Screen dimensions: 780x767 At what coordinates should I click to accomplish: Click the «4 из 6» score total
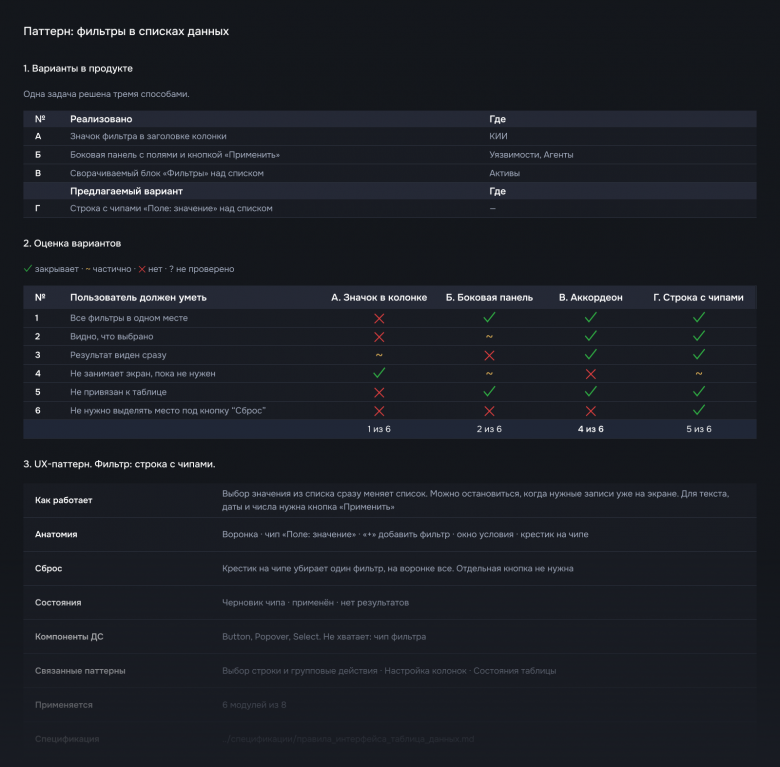(x=590, y=429)
